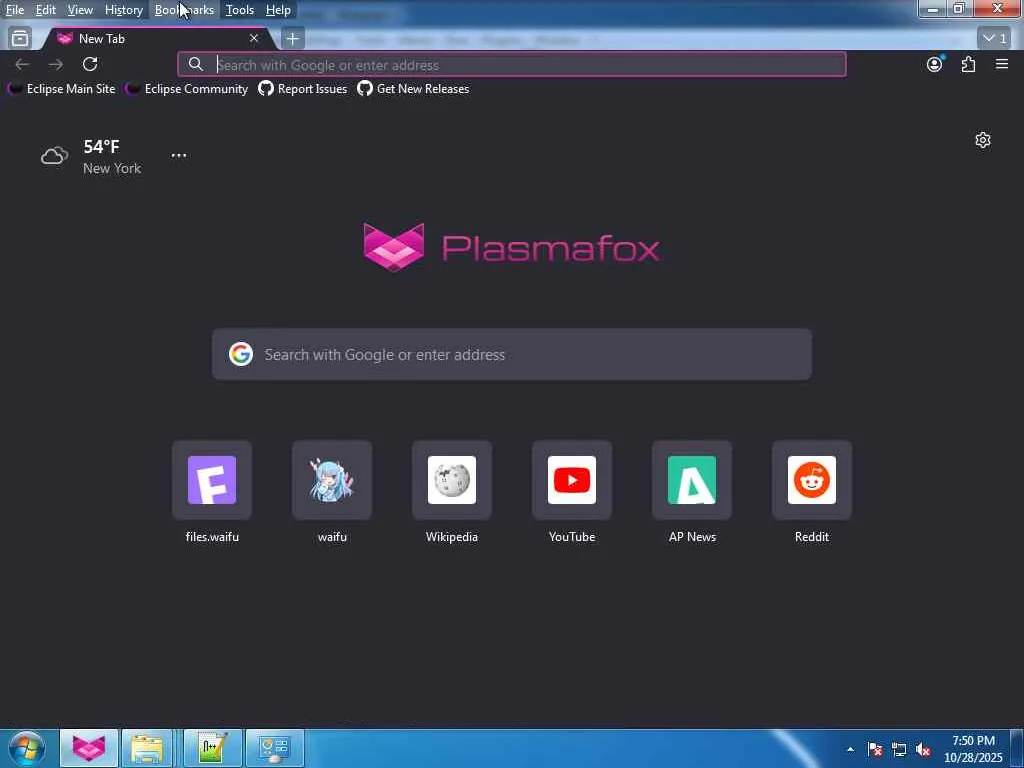Open Eclipse Community bookmark
The width and height of the screenshot is (1024, 768).
click(187, 89)
